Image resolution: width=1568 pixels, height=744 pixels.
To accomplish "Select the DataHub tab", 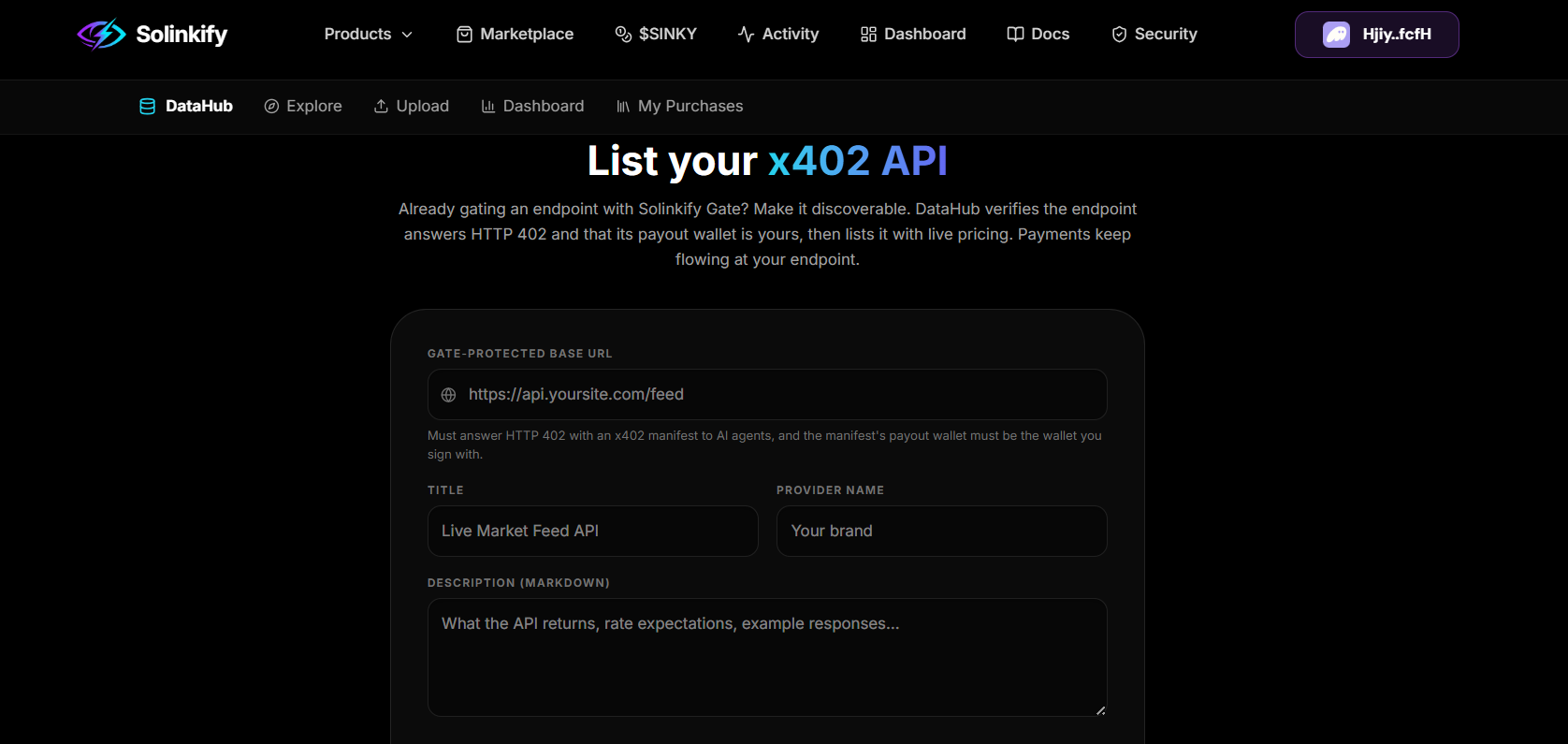I will [x=186, y=107].
